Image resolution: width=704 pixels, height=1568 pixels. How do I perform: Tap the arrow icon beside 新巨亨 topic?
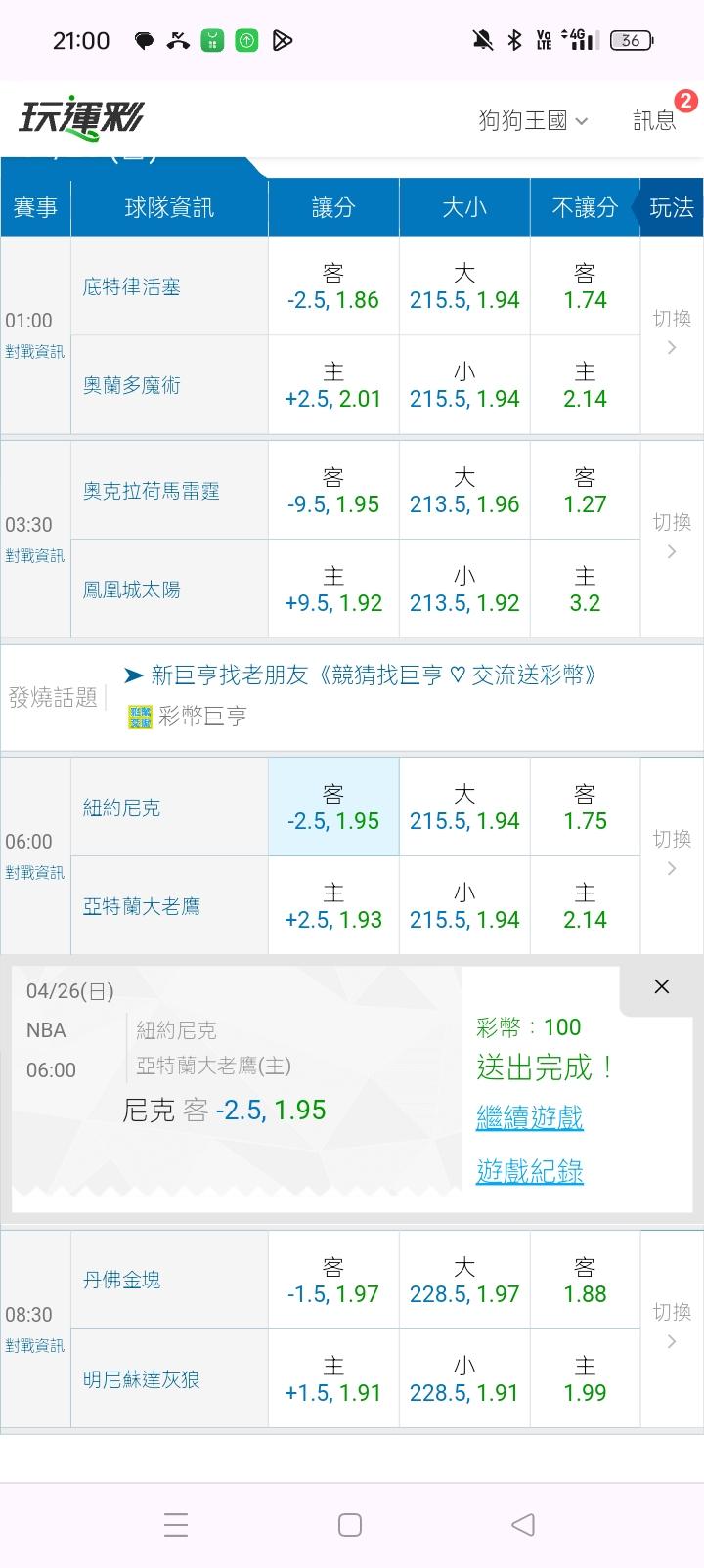click(134, 675)
